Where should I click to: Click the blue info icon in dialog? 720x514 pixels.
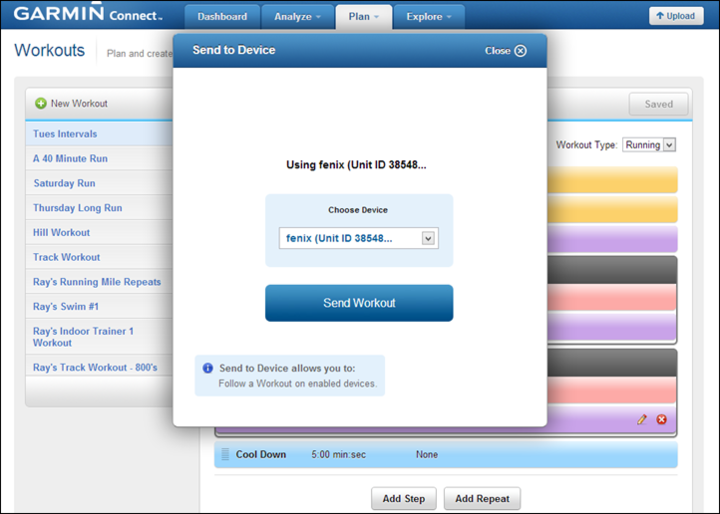click(x=208, y=368)
